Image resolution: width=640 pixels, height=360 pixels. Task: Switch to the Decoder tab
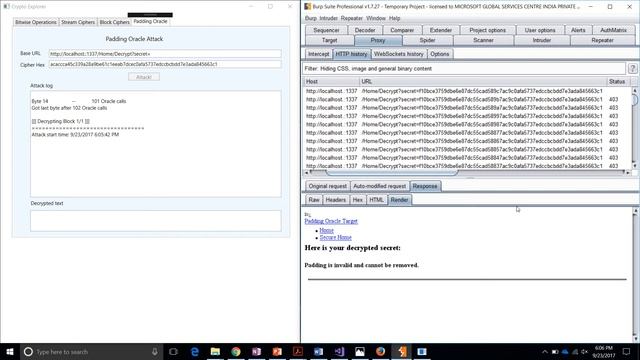[365, 30]
